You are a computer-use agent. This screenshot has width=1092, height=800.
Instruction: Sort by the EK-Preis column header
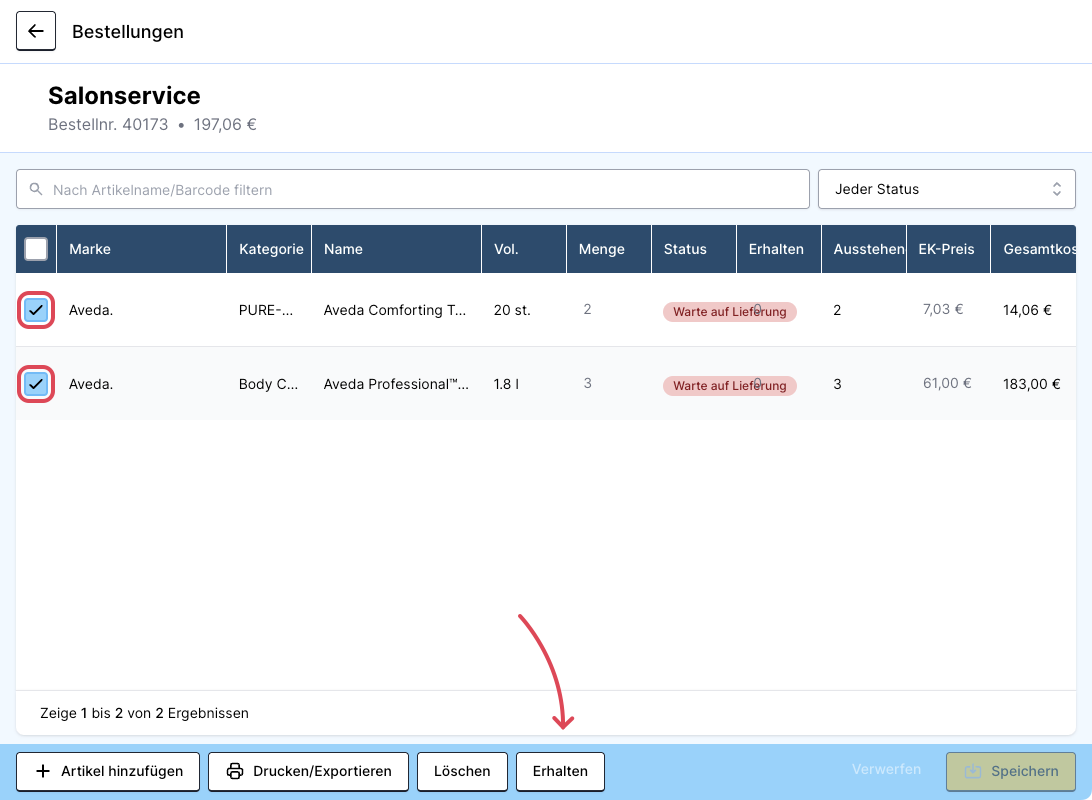[948, 249]
